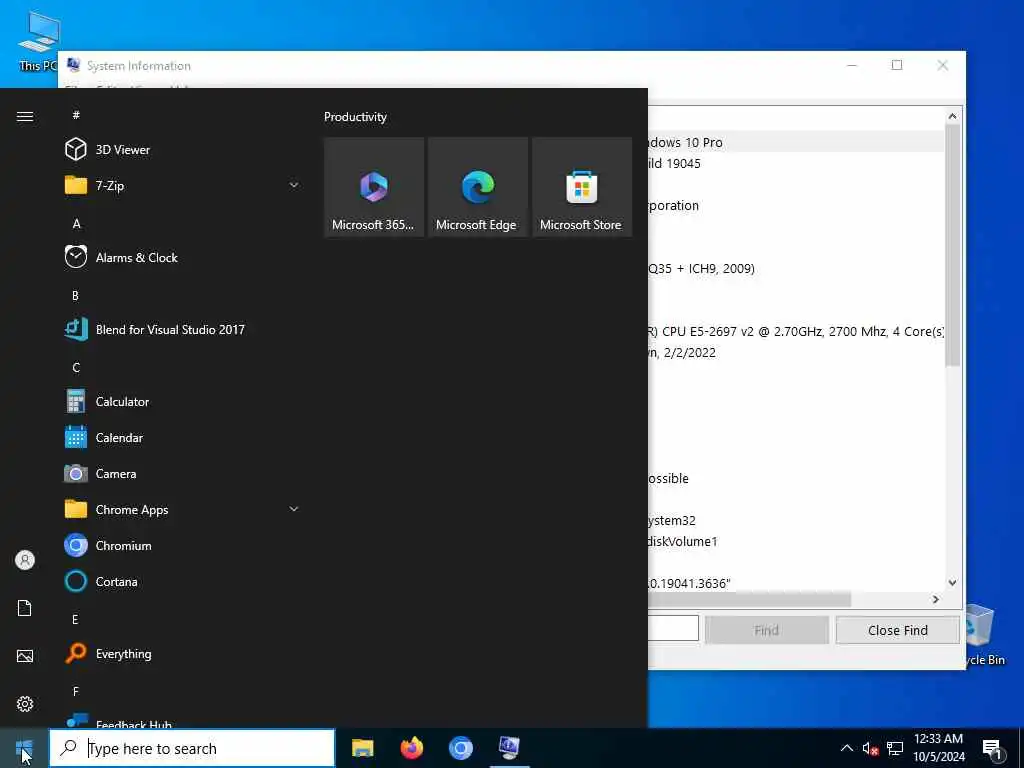Image resolution: width=1024 pixels, height=768 pixels.
Task: Select the letter B section header
Action: click(x=75, y=296)
